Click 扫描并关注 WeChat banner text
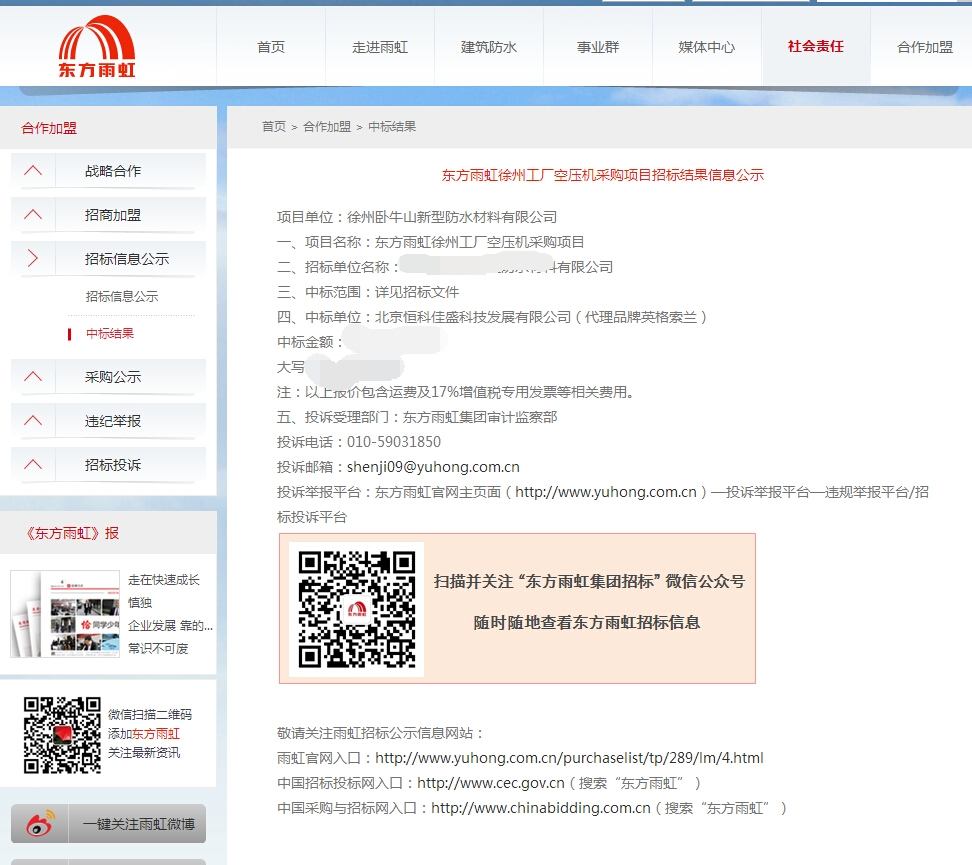This screenshot has width=972, height=865. pos(589,582)
